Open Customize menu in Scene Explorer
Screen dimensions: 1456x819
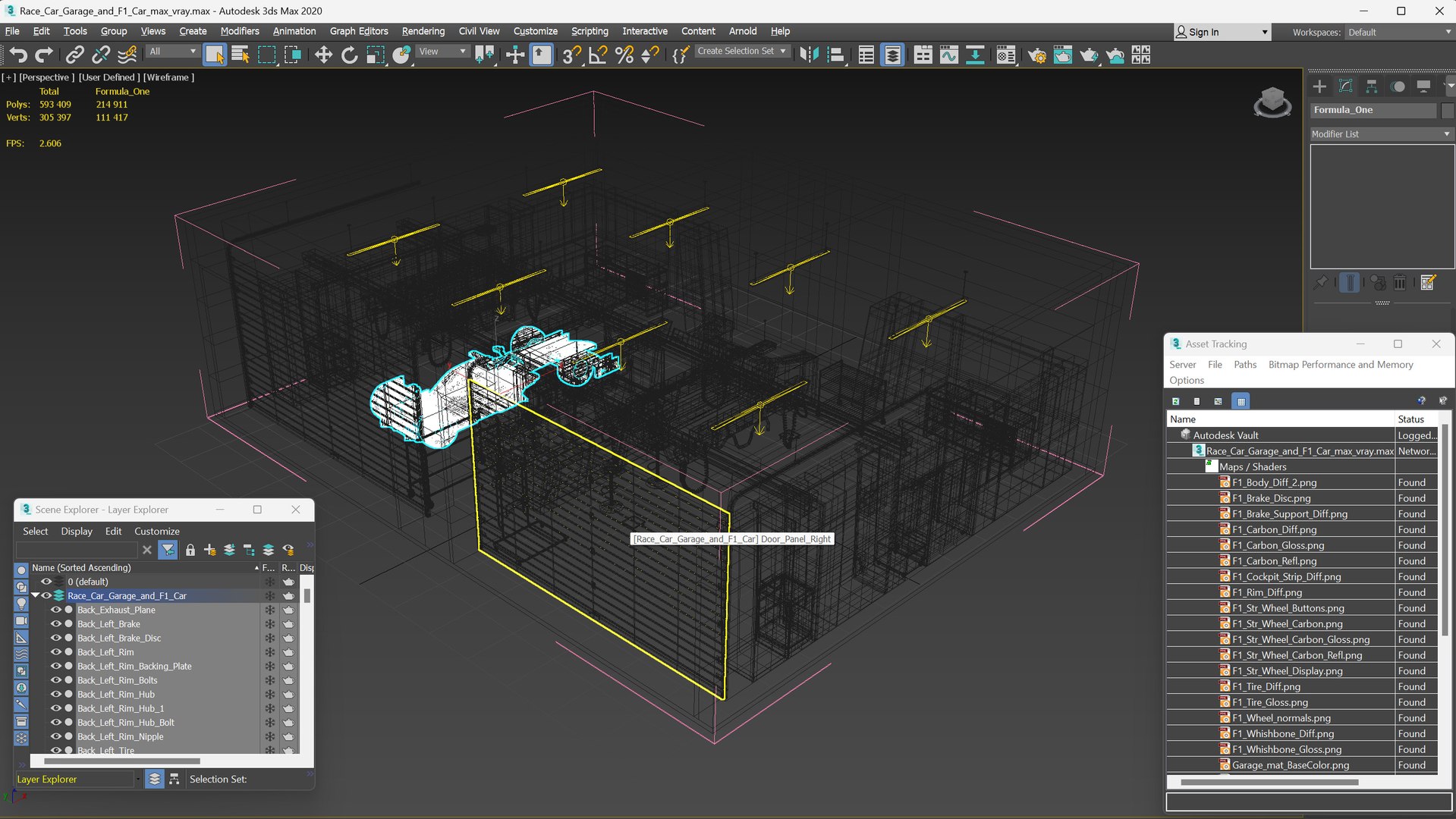[x=157, y=532]
